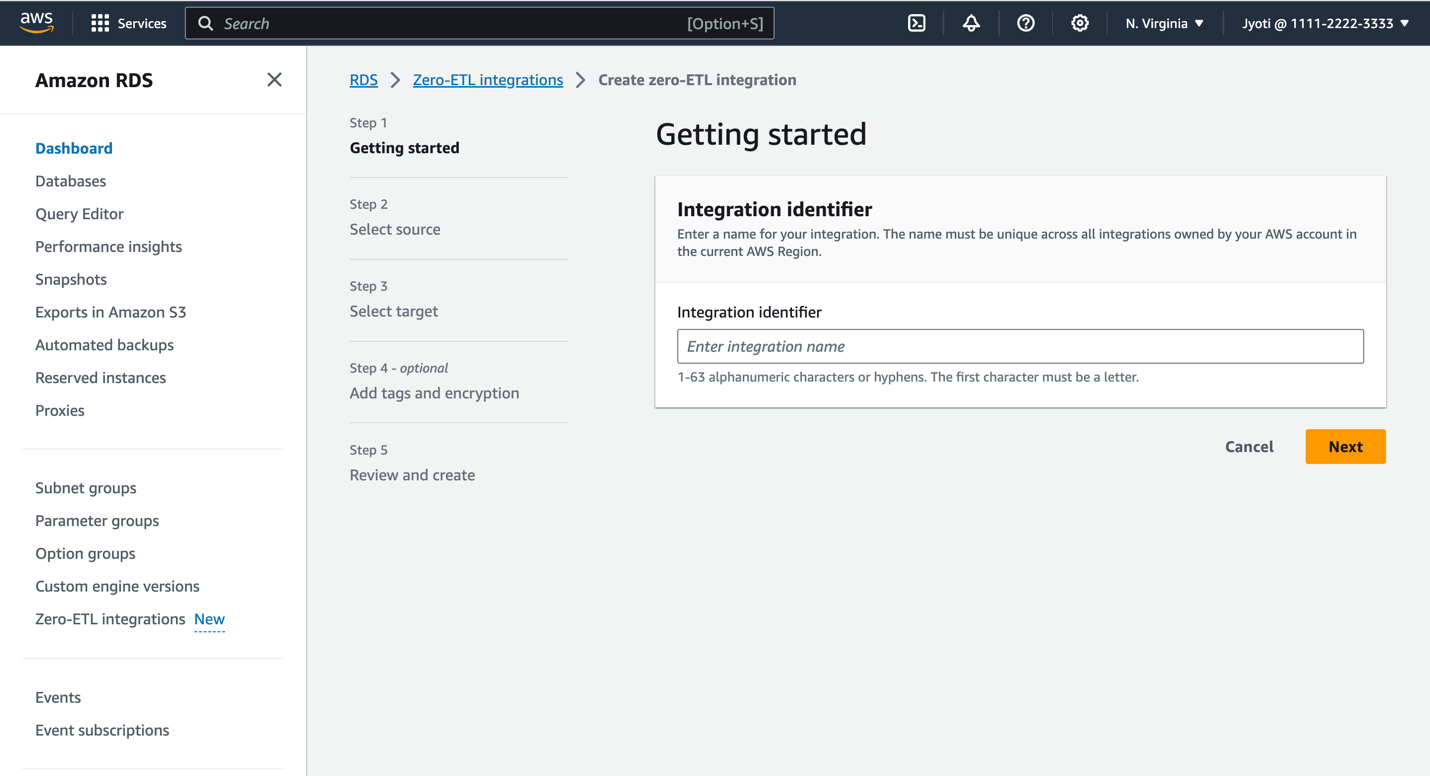Viewport: 1430px width, 776px height.
Task: Open Parameter groups in the sidebar
Action: (97, 521)
